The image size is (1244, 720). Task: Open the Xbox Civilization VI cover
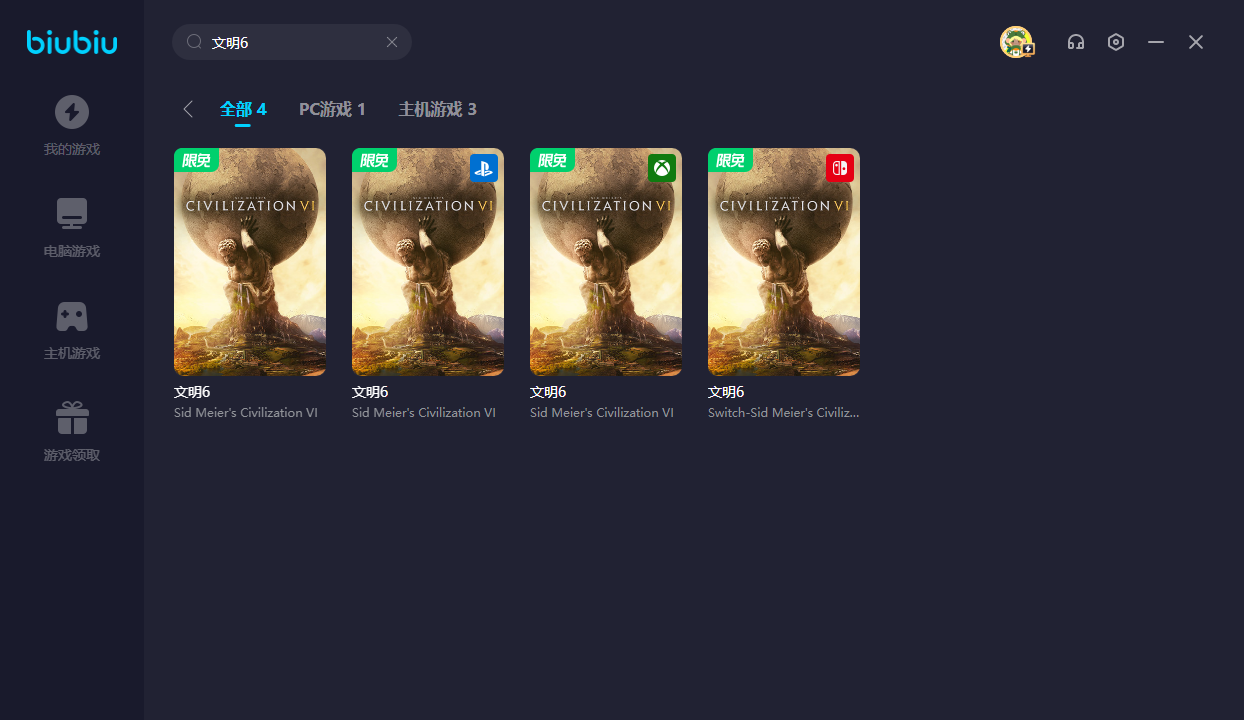(606, 262)
